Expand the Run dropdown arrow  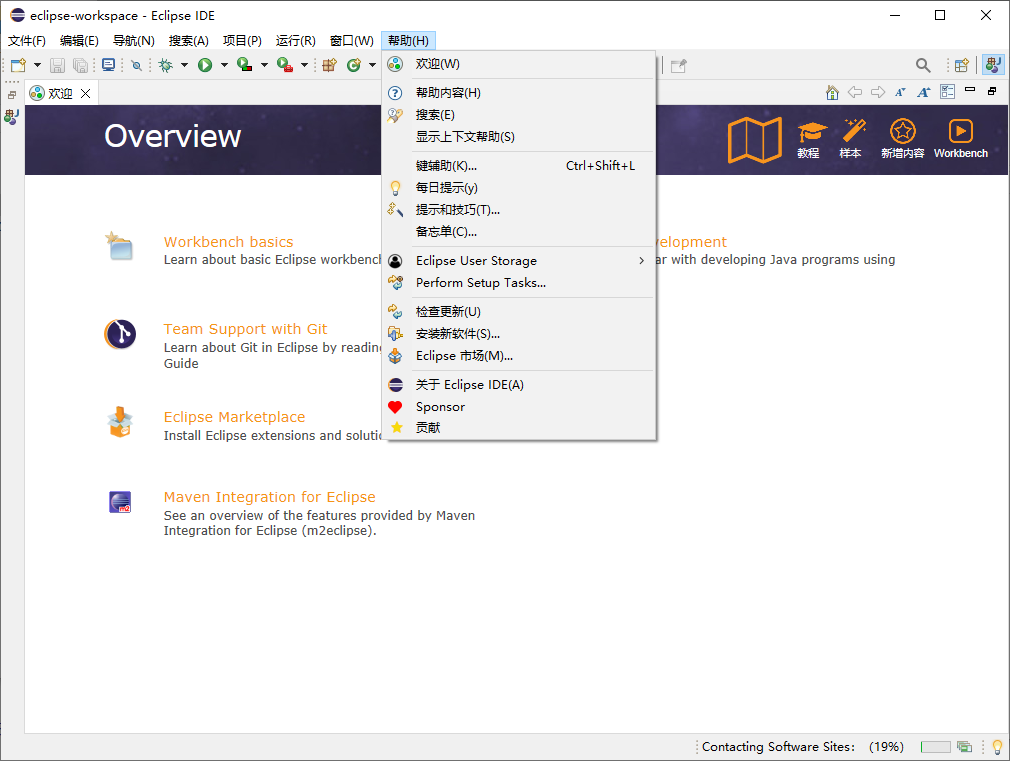[224, 65]
